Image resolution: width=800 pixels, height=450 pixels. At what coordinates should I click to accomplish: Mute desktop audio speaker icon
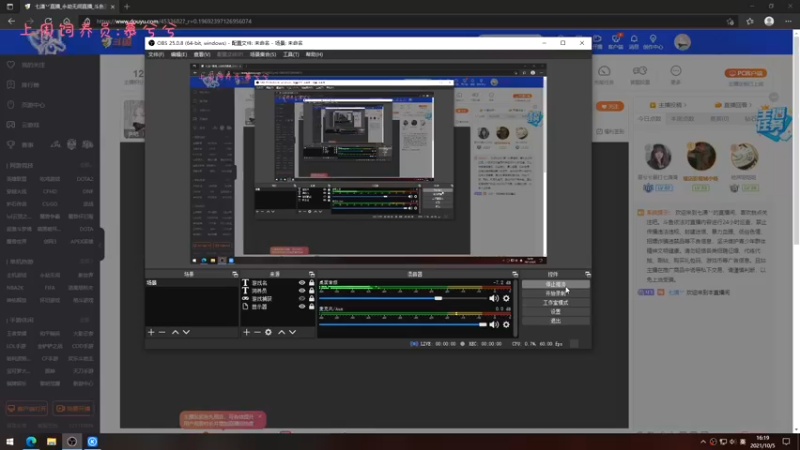(x=494, y=298)
